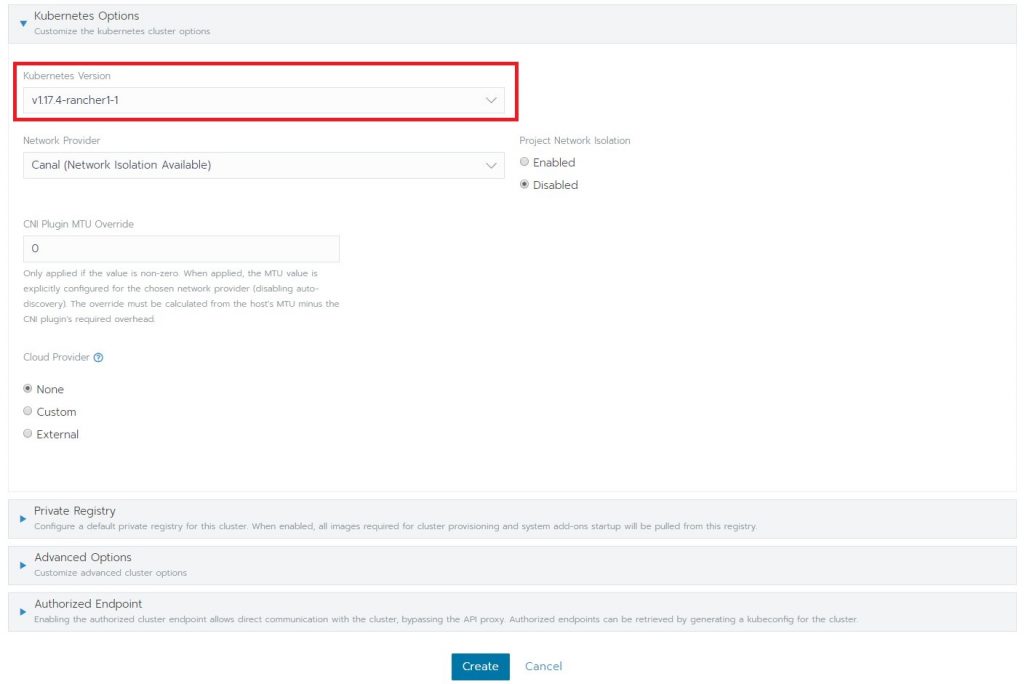Click the Kubernetes Version label text
This screenshot has height=684, width=1024.
point(67,76)
